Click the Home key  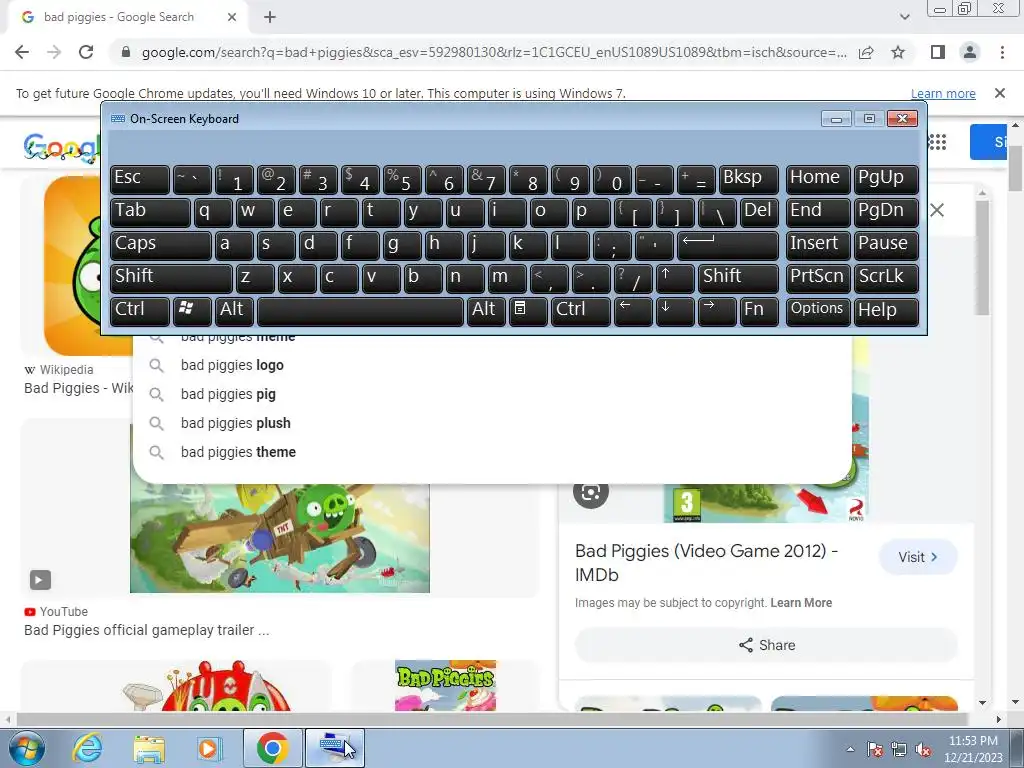(818, 179)
